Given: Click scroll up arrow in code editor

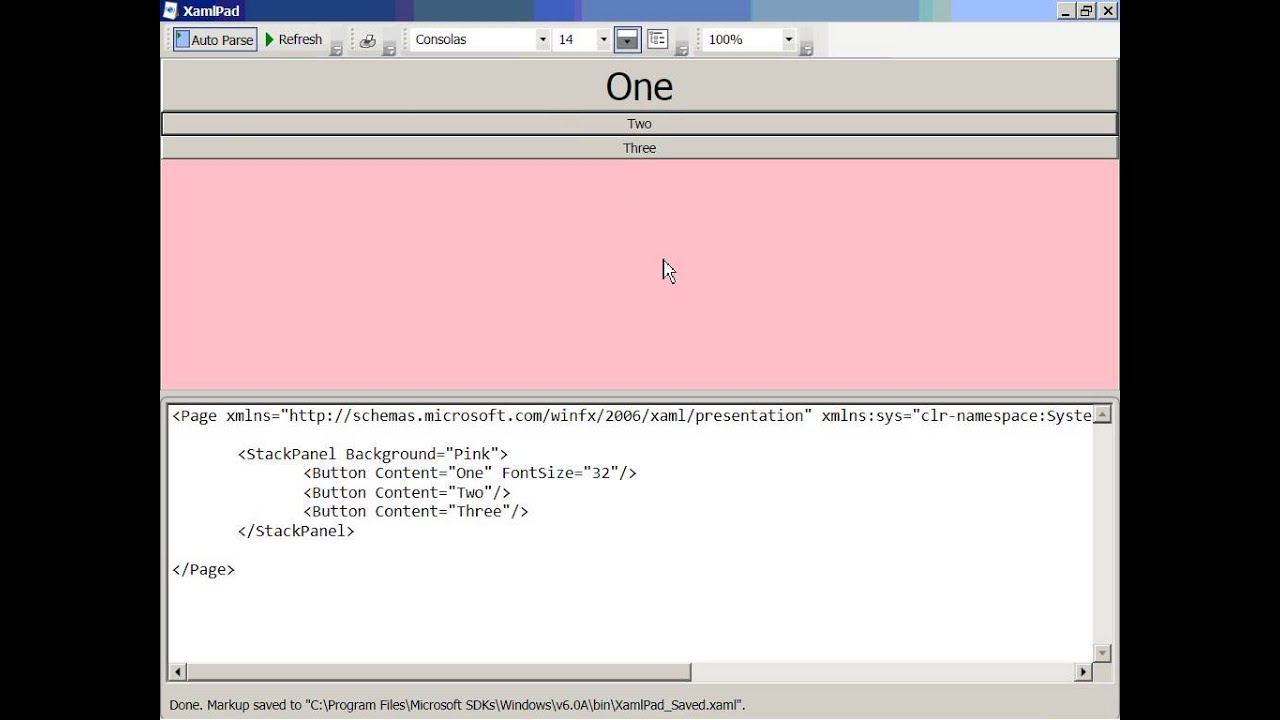Looking at the screenshot, I should pyautogui.click(x=1102, y=414).
